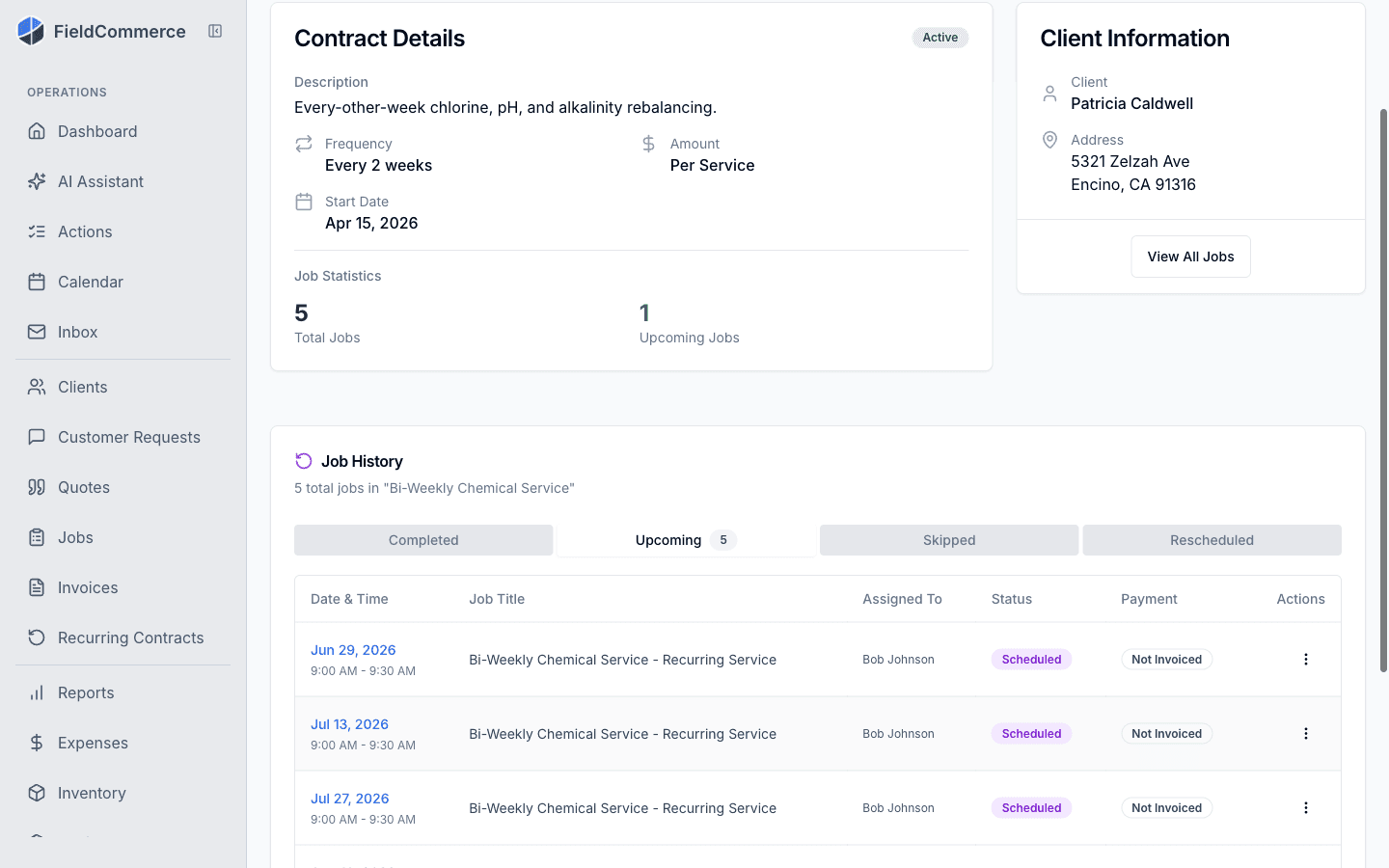Click Scheduled badge for Jun 29 job

pos(1031,660)
